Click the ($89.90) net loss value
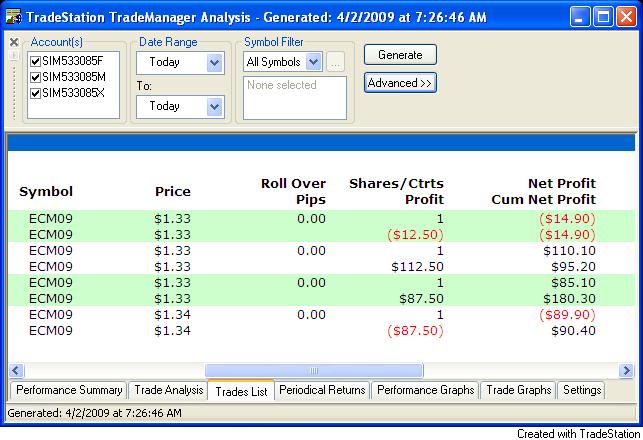Viewport: 643px width, 440px height. [568, 315]
